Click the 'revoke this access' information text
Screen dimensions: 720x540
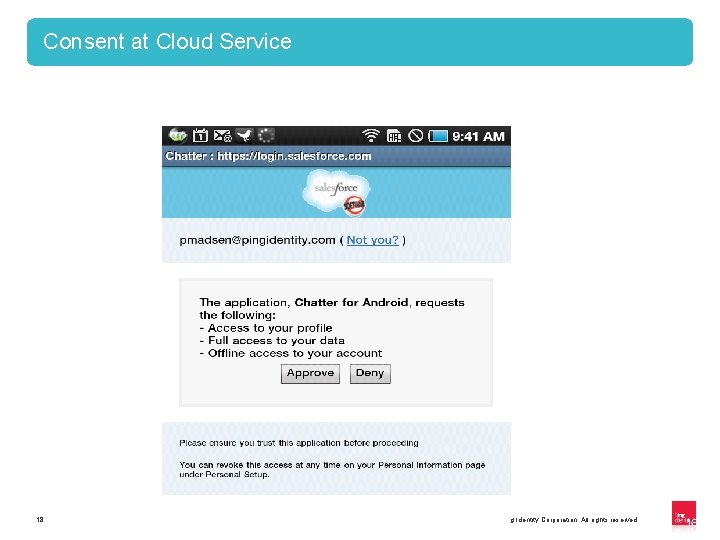point(332,469)
